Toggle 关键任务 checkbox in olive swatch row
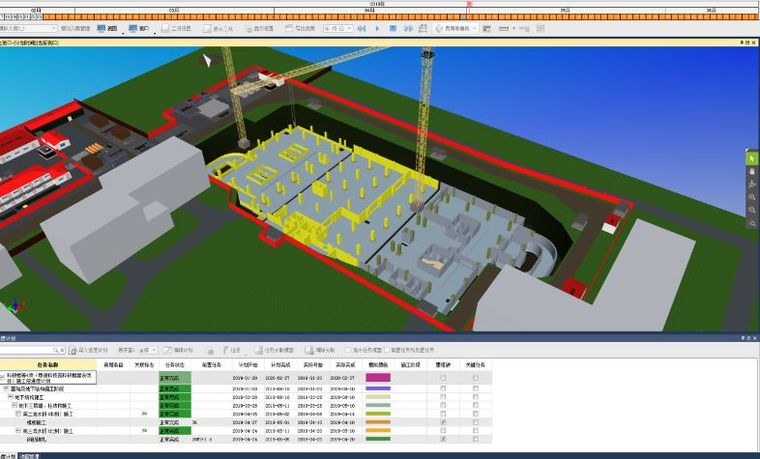 point(475,414)
